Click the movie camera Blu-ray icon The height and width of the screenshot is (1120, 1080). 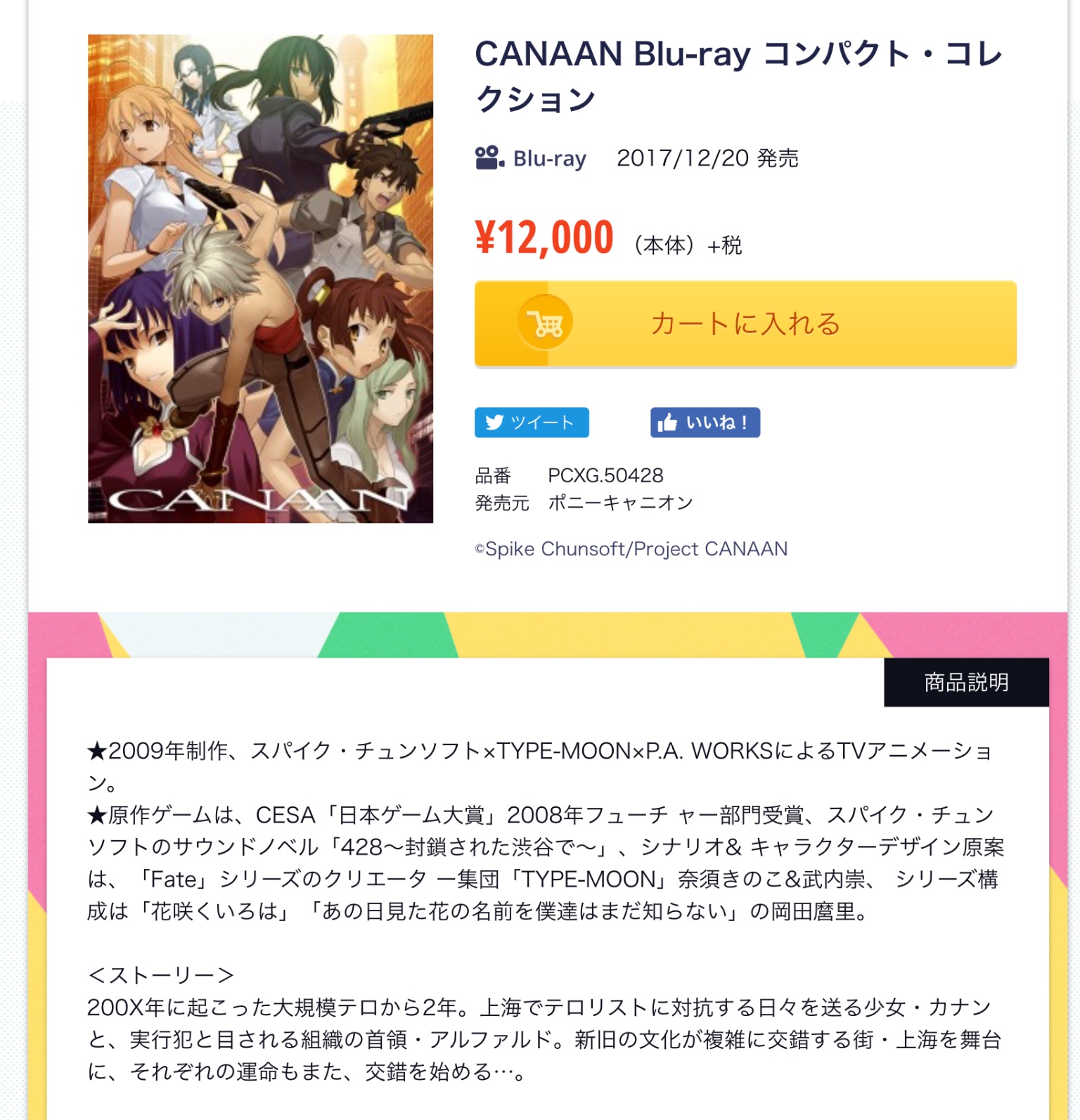pos(490,158)
